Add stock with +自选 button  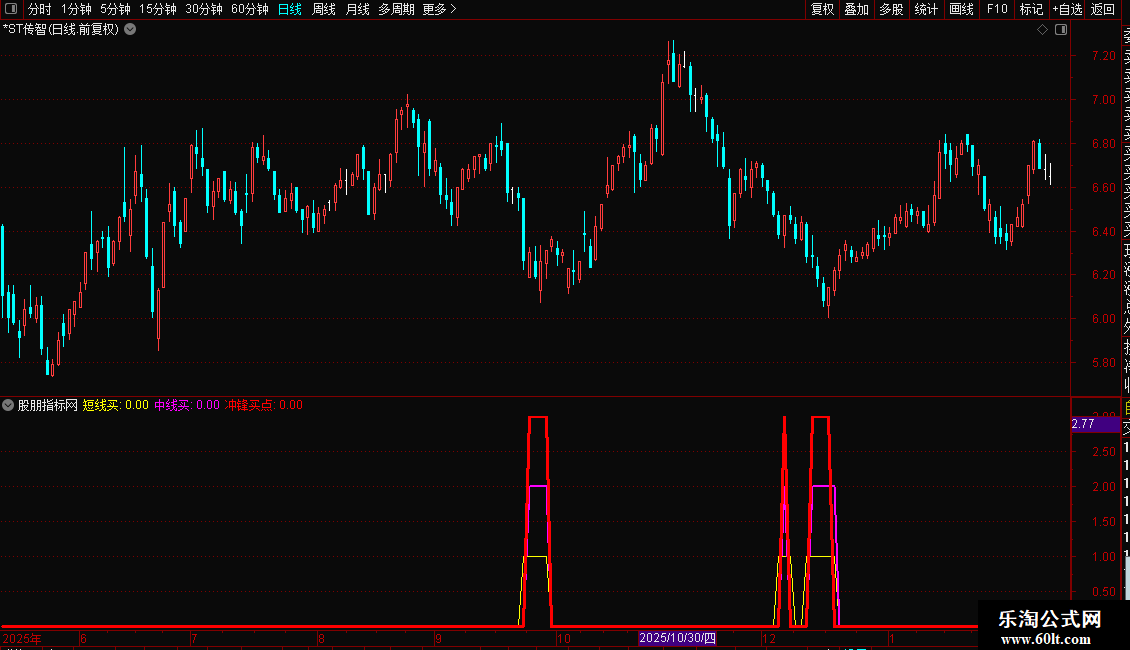click(x=1067, y=9)
